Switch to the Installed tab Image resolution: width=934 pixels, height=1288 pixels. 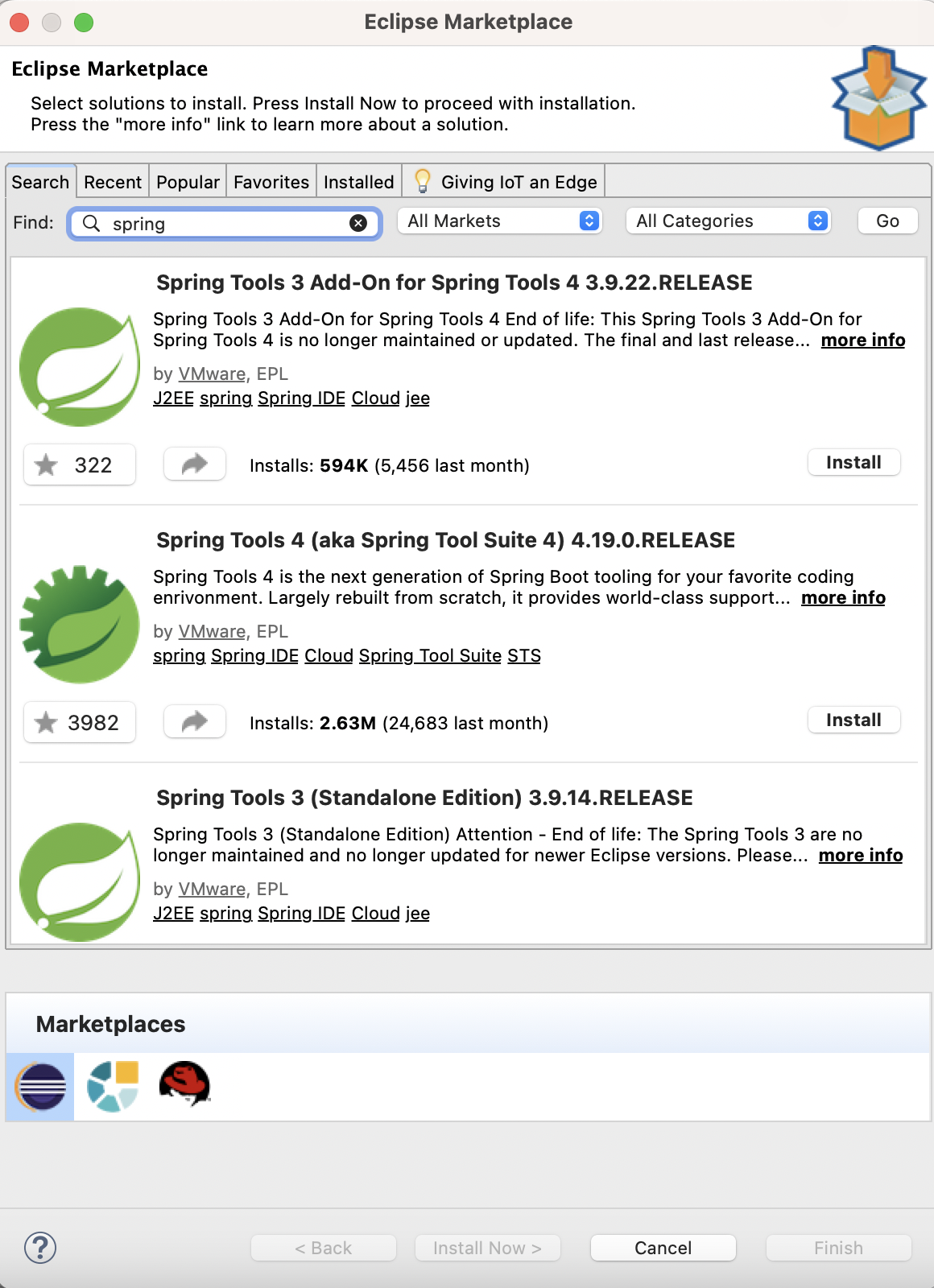[x=358, y=182]
